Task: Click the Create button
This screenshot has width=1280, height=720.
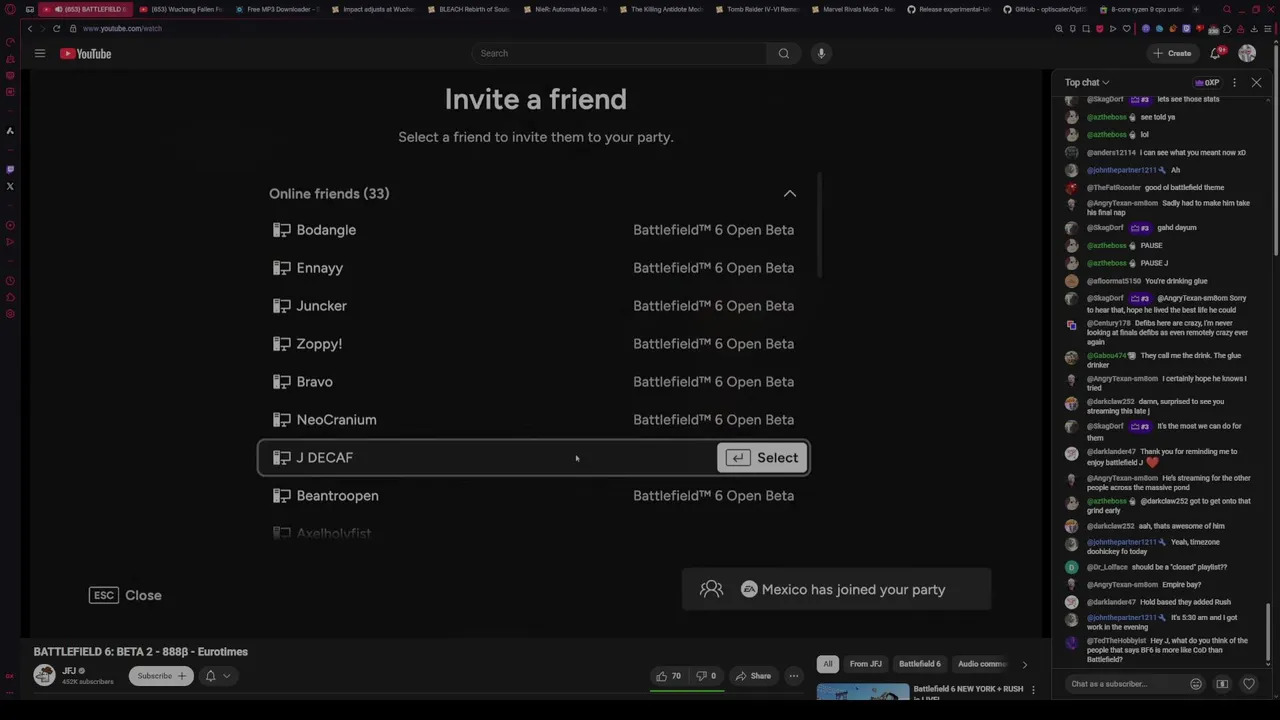Action: [x=1172, y=53]
